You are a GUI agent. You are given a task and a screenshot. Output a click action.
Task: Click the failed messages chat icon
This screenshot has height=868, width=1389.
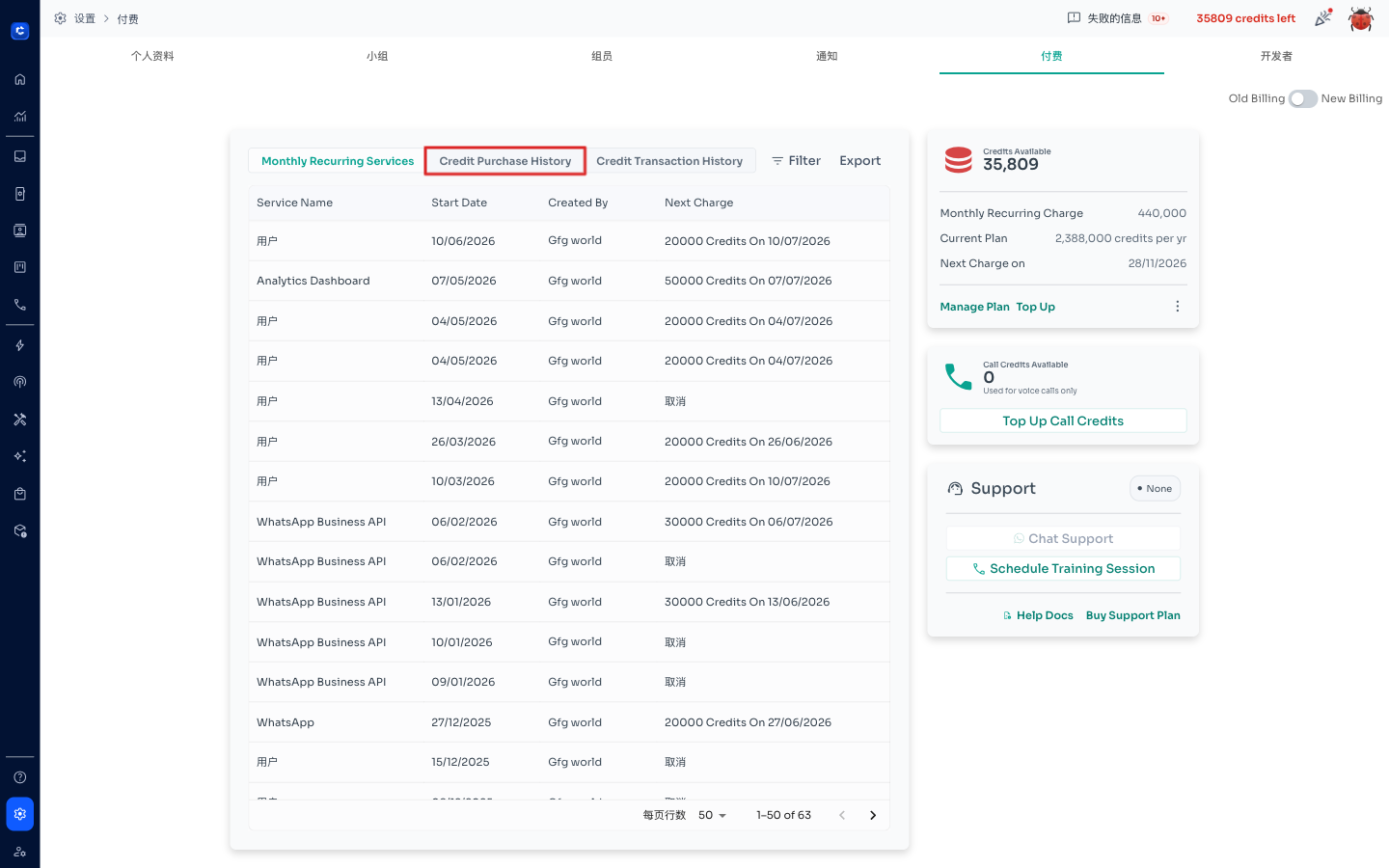pos(1074,18)
